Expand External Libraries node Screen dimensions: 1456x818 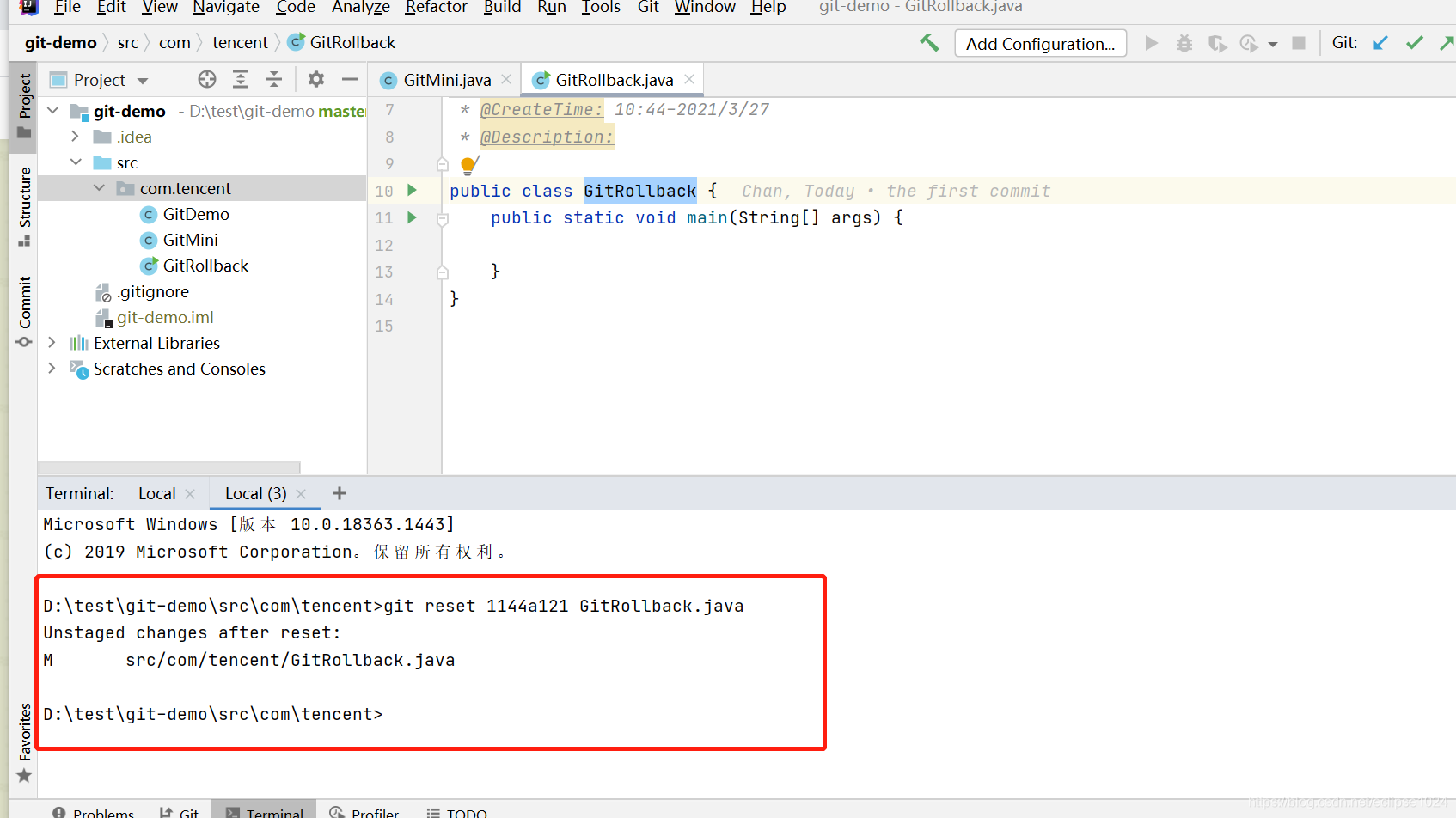[52, 343]
